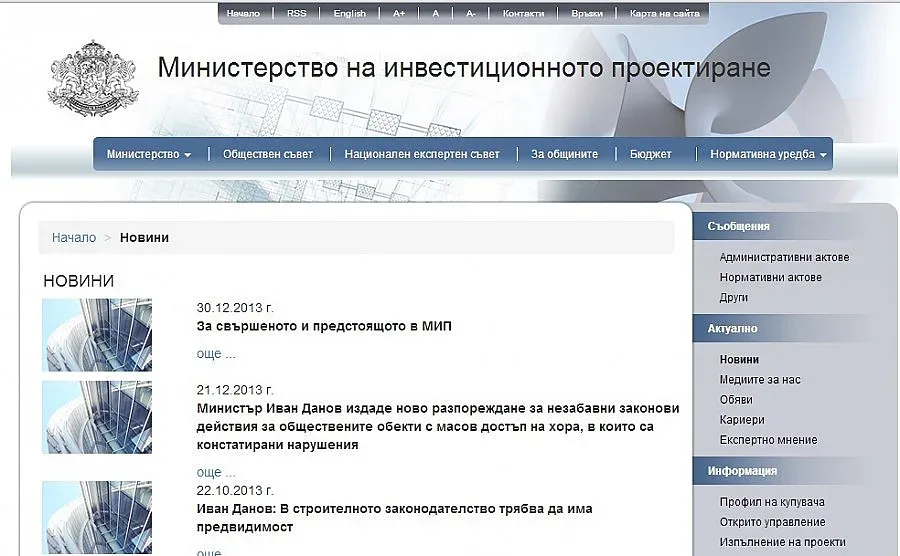
Task: Reset font size with the A button
Action: tap(435, 14)
